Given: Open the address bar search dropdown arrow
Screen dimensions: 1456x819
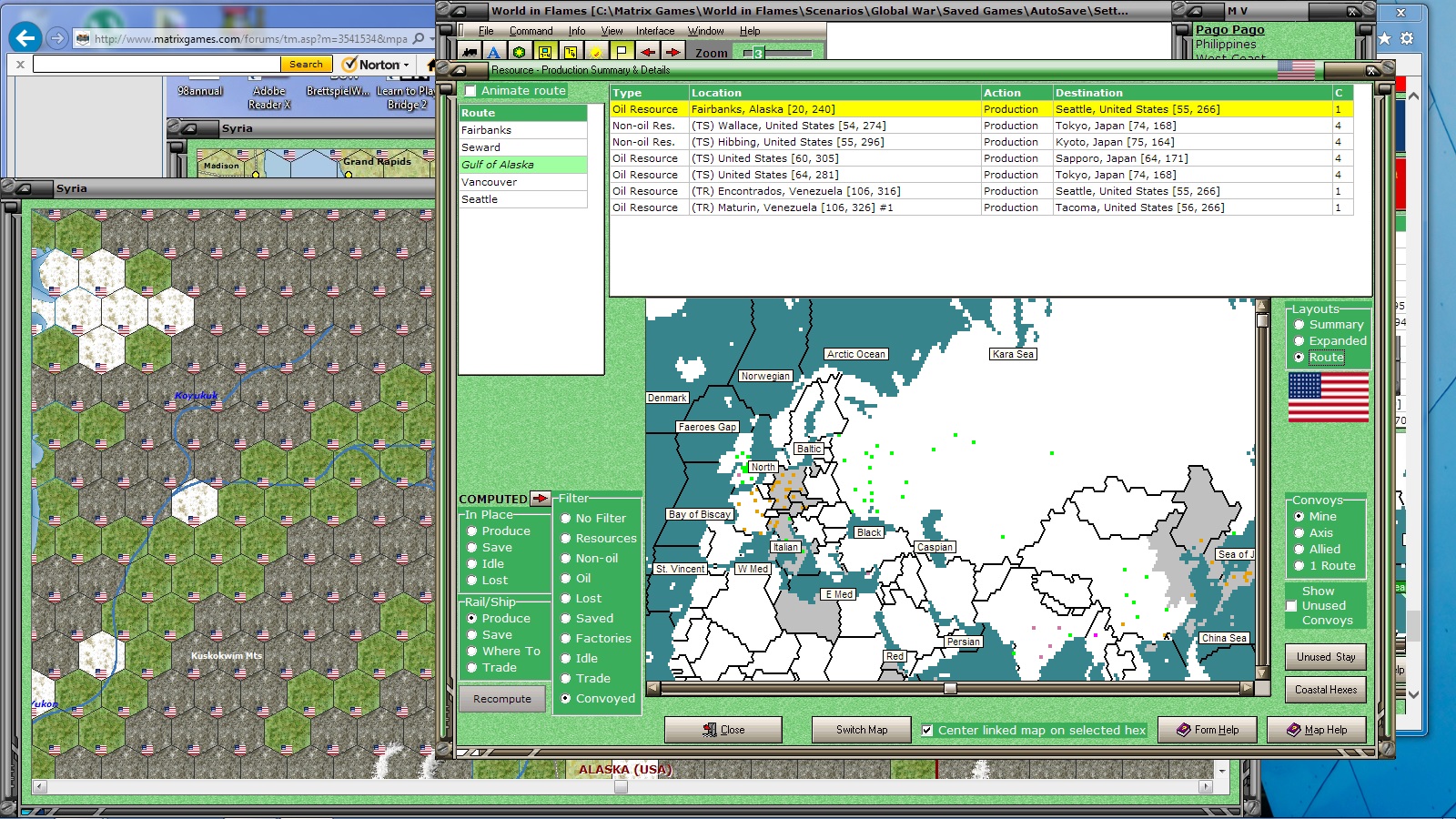Looking at the screenshot, I should 431,39.
